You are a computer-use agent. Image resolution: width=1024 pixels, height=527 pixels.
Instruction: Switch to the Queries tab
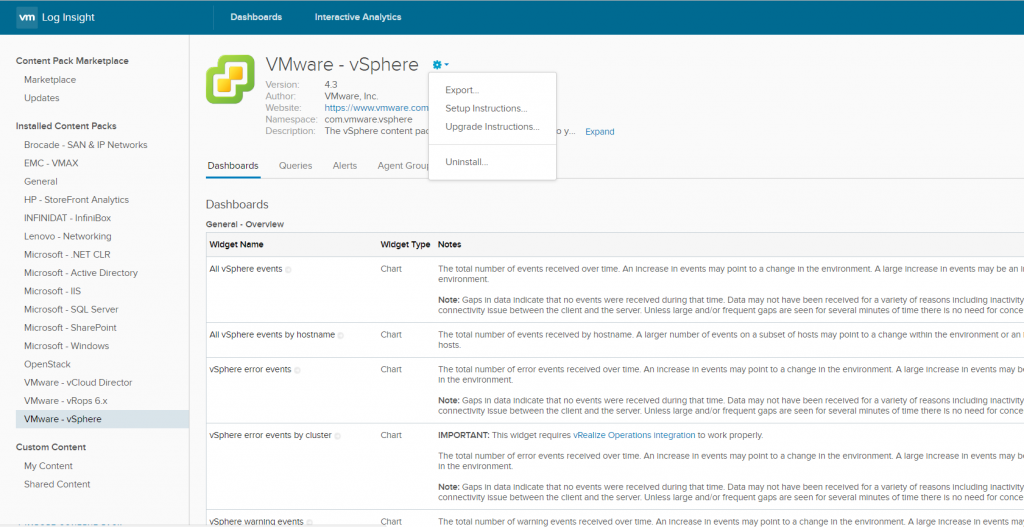click(295, 166)
